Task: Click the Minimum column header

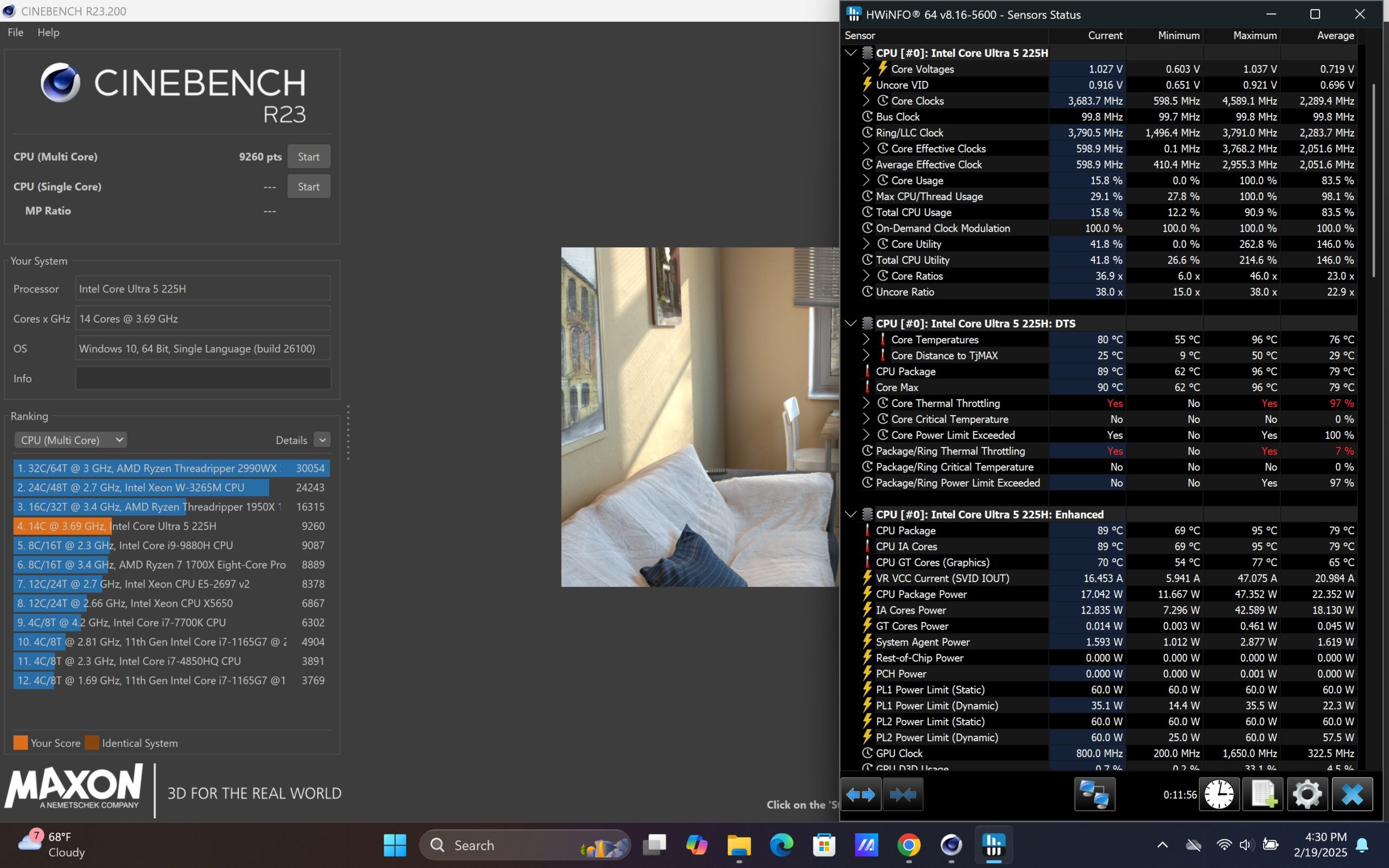Action: (1165, 36)
